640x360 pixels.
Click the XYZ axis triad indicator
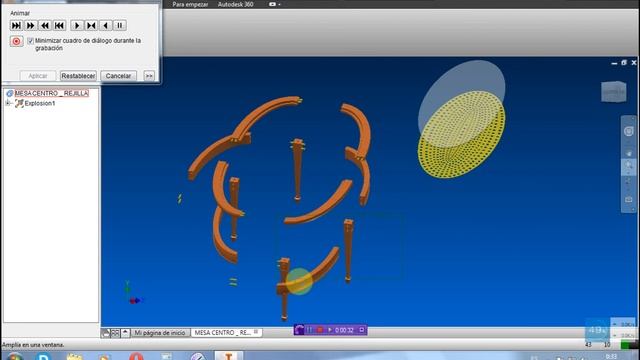133,293
